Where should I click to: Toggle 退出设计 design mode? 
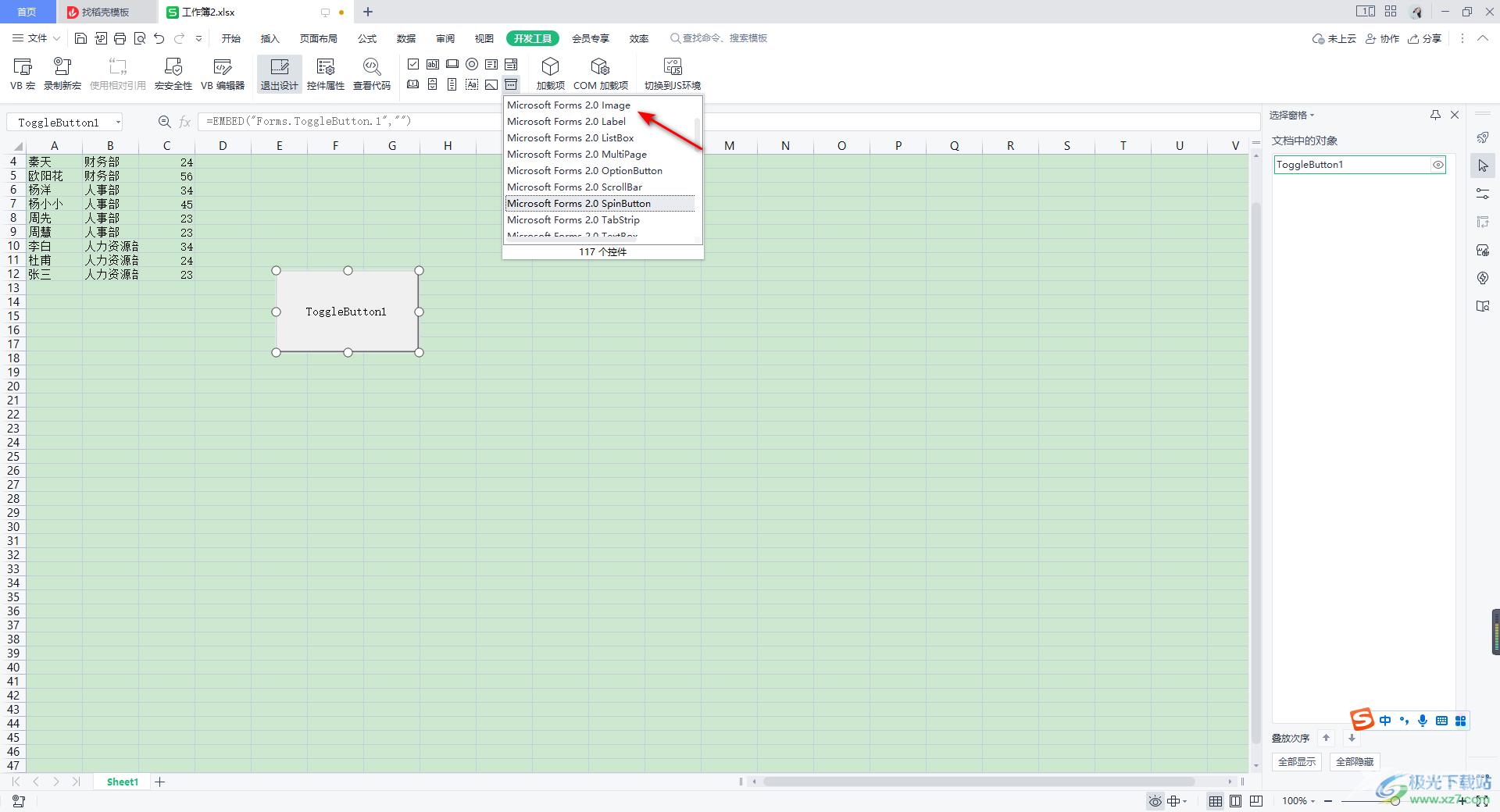click(279, 74)
